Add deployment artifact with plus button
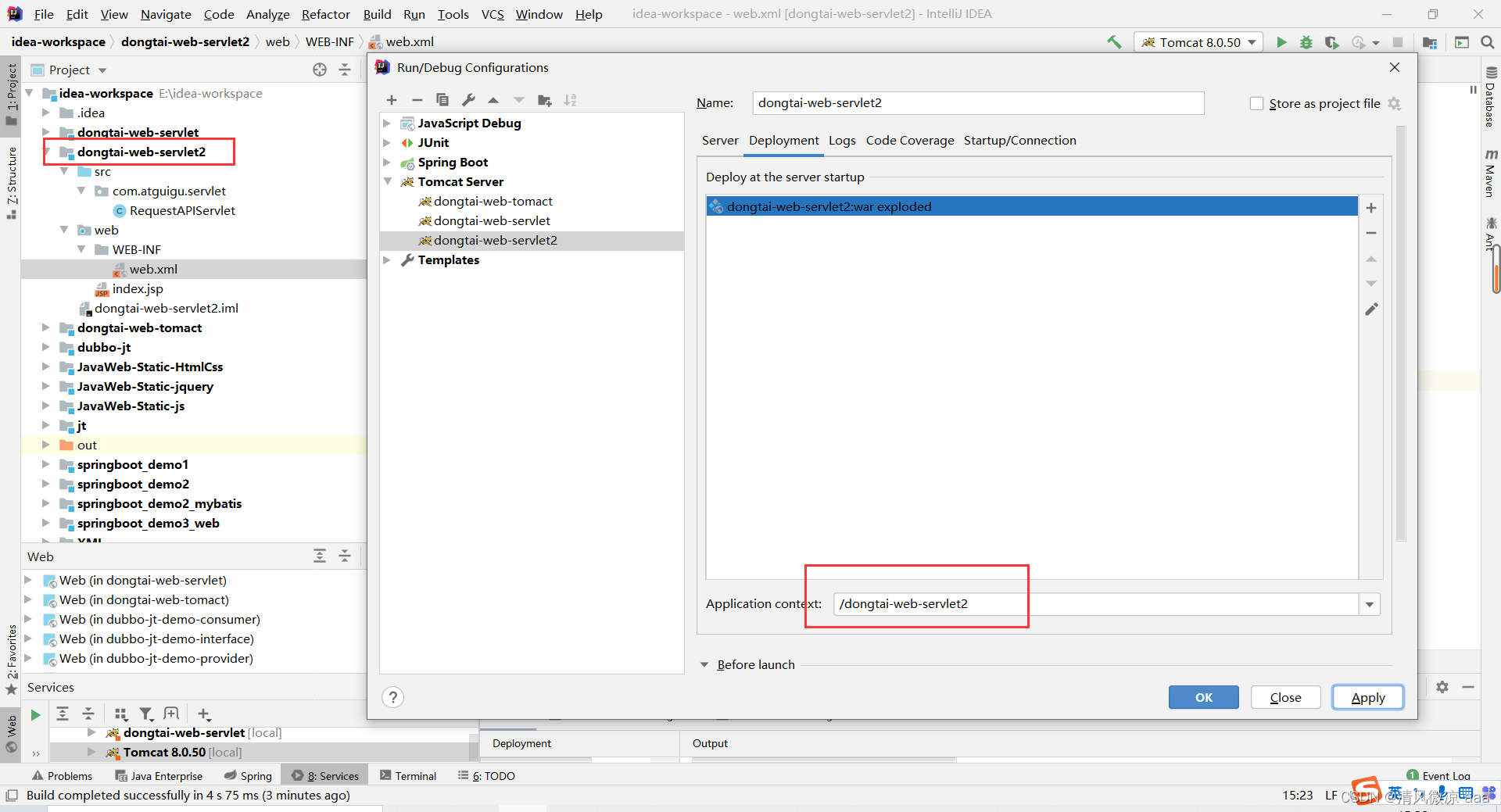Image resolution: width=1501 pixels, height=812 pixels. tap(1371, 208)
